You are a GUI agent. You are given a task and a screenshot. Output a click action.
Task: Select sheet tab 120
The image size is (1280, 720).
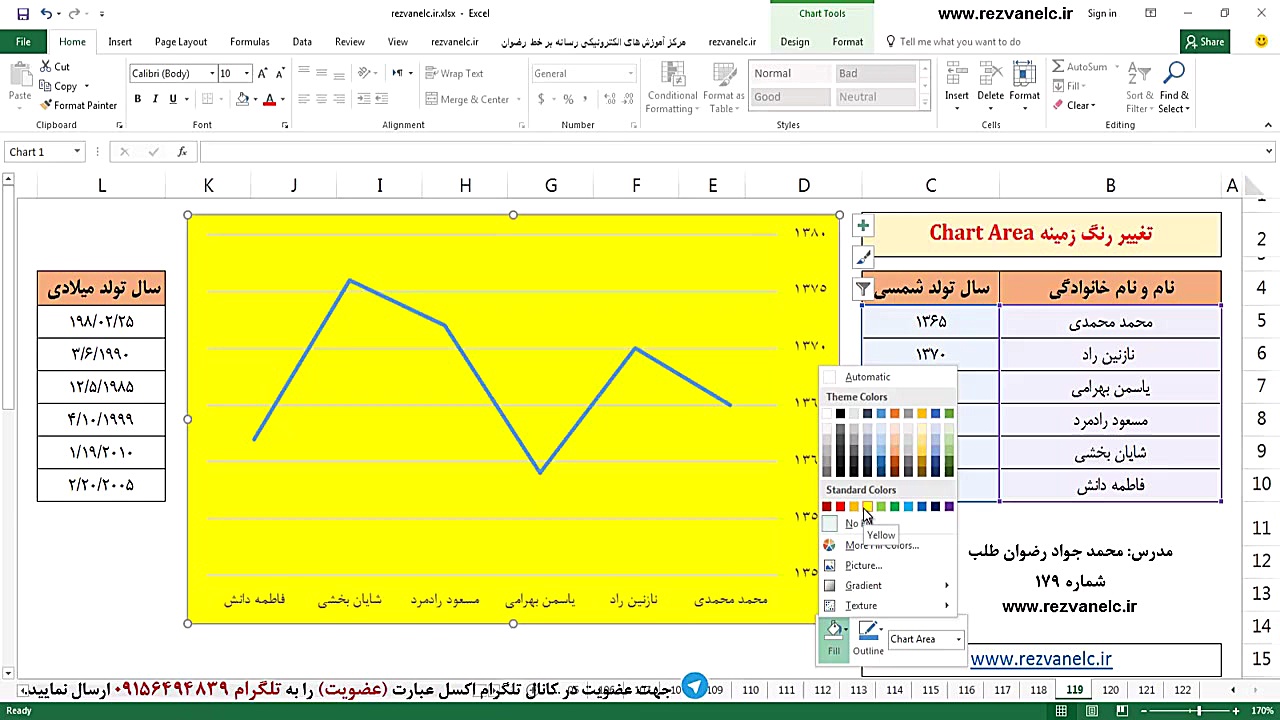pos(1110,690)
